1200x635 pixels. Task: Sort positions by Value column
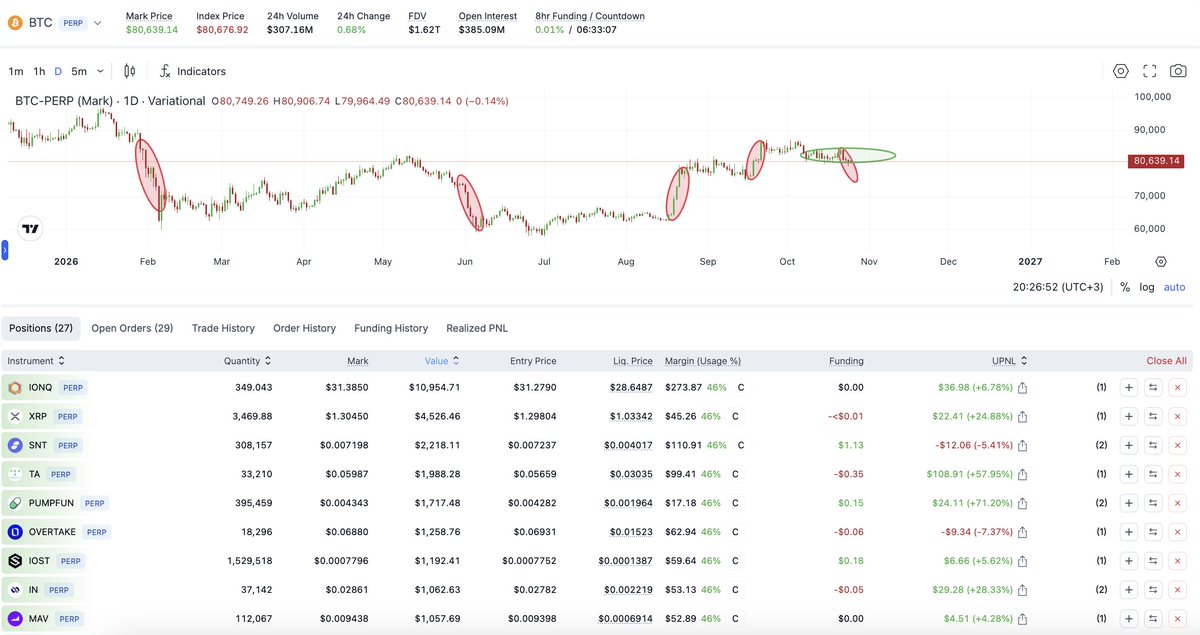point(442,361)
